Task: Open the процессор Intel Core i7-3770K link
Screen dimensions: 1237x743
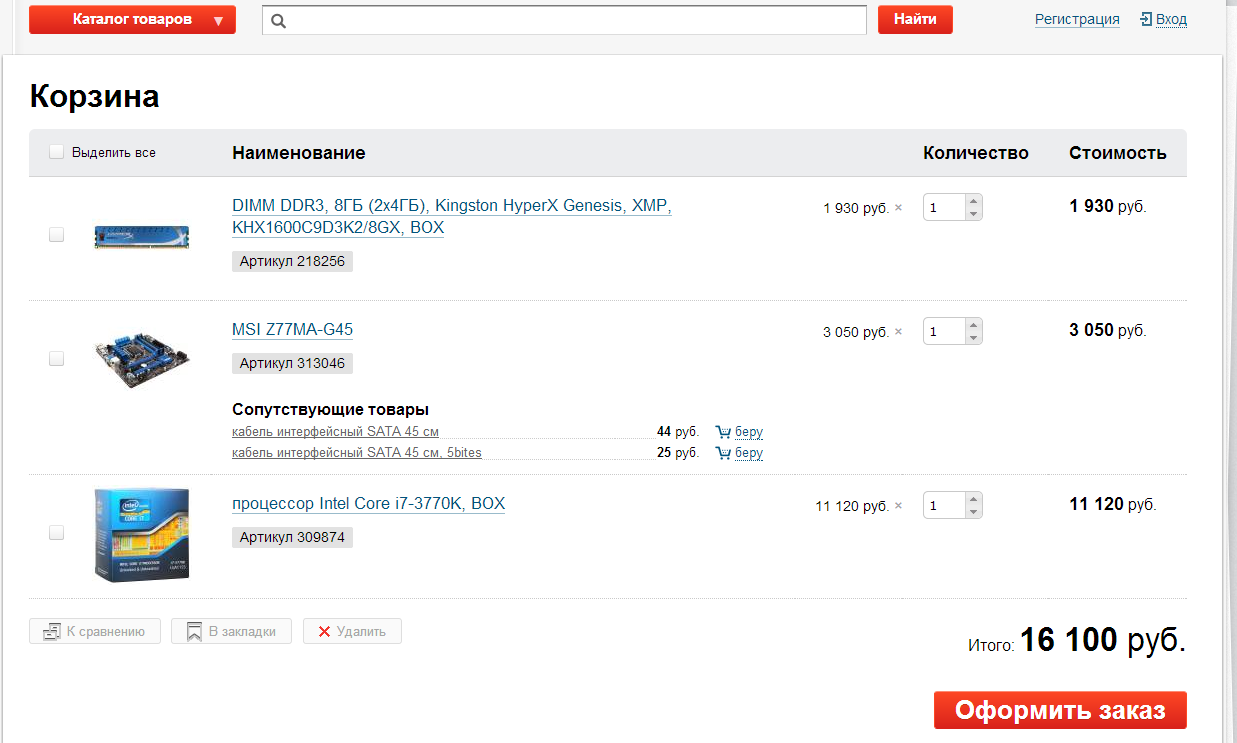Action: click(368, 503)
